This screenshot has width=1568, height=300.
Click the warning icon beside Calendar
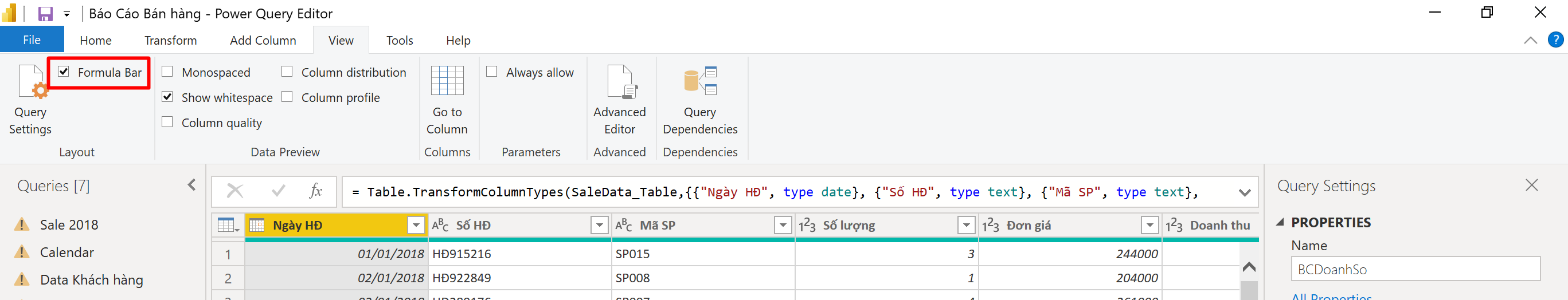coord(22,252)
